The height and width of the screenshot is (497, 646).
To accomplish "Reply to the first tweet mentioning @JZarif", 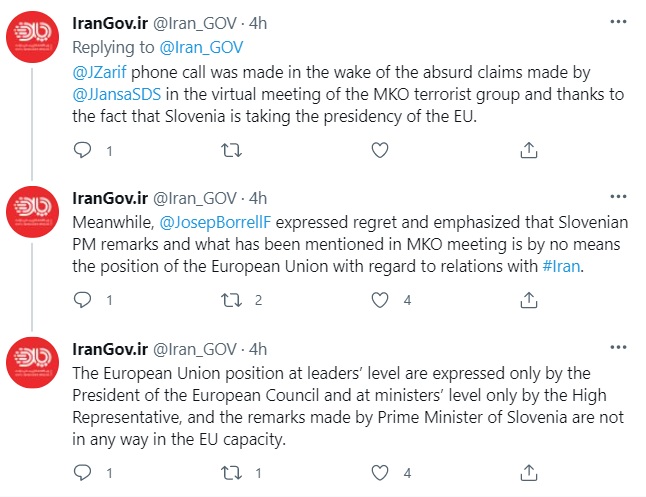I will tap(84, 151).
